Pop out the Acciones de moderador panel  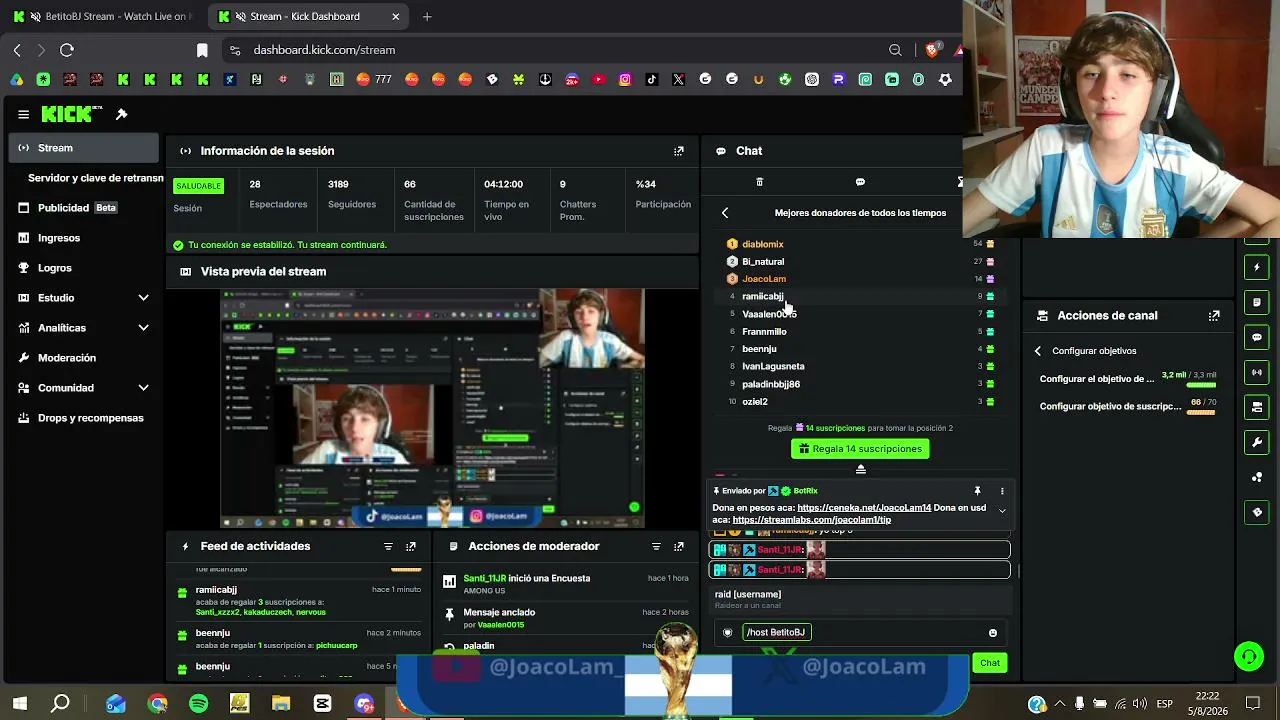click(679, 546)
